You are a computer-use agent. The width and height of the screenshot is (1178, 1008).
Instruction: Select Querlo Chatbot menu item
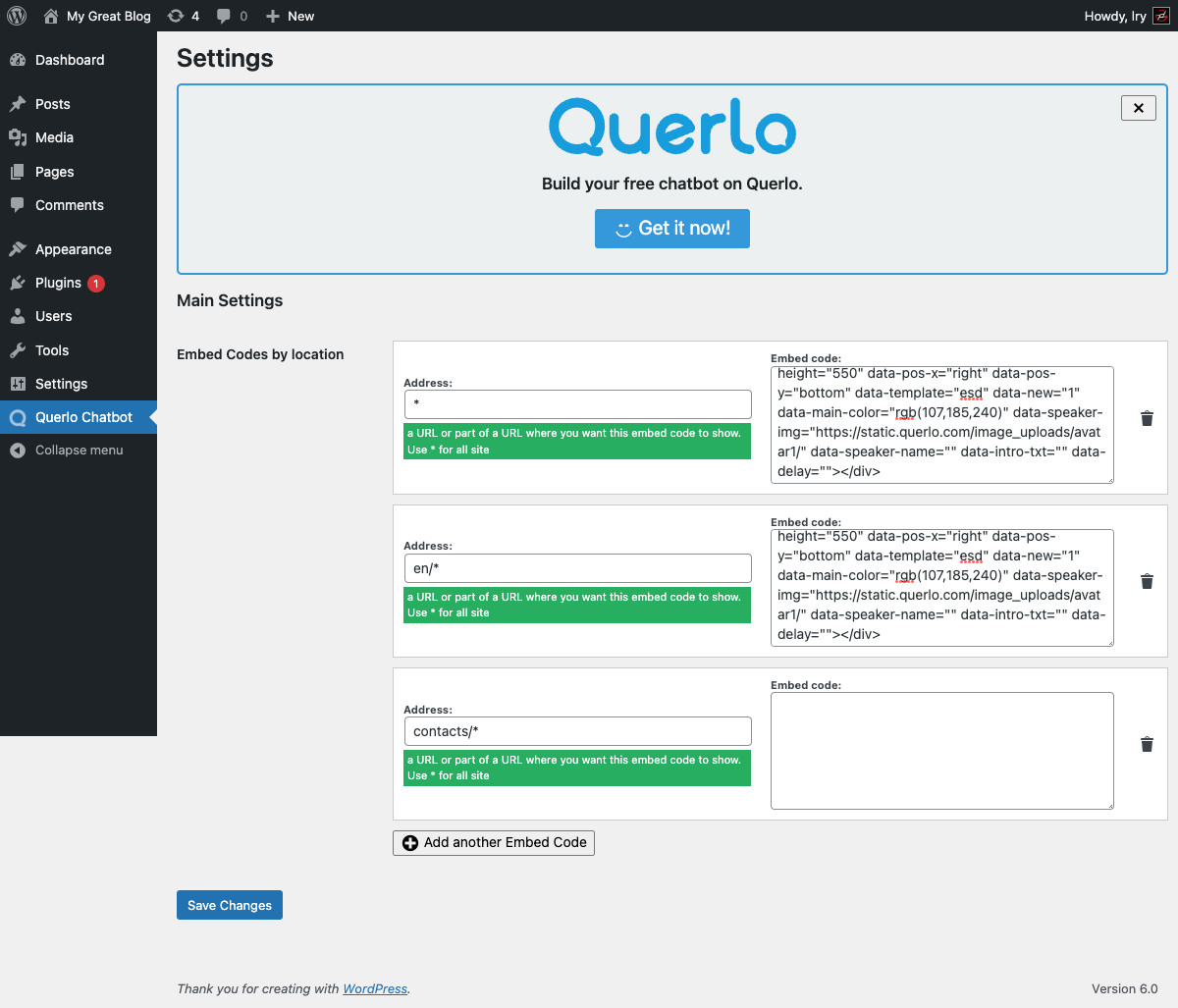click(79, 417)
